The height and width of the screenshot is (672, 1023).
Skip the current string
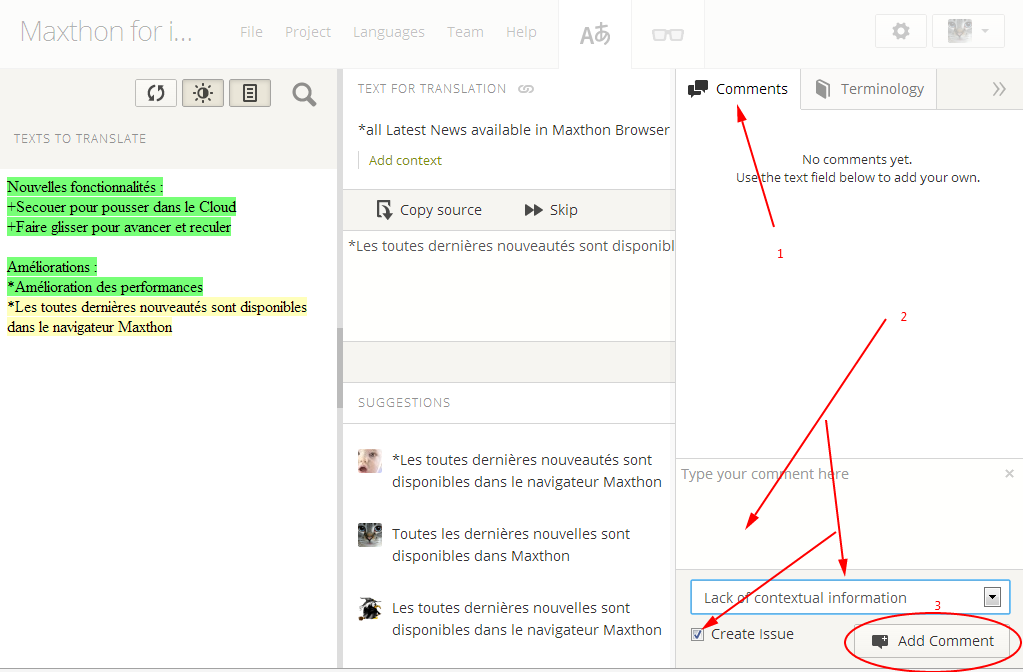[551, 210]
